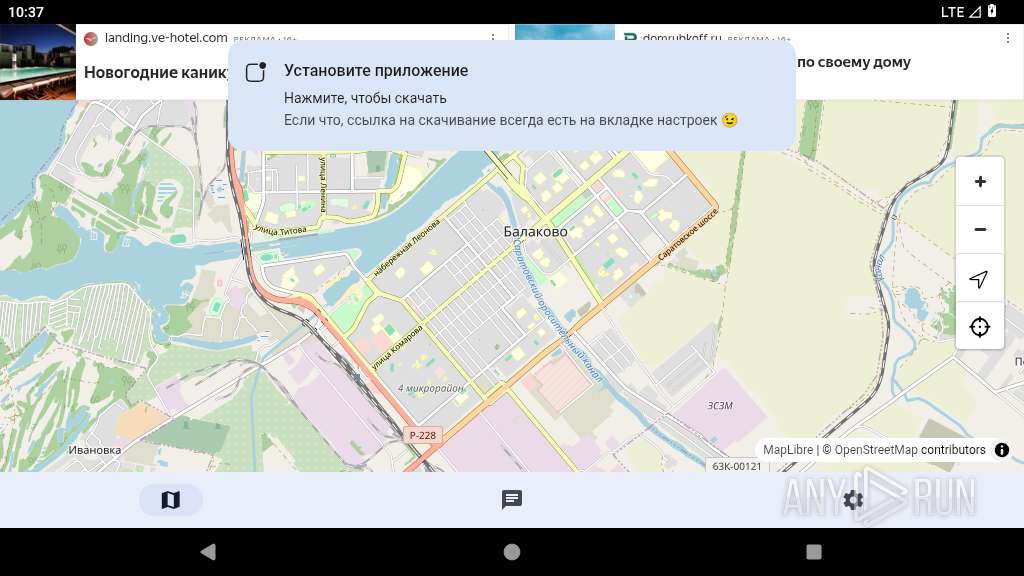Tap the battery icon in status bar

(992, 11)
